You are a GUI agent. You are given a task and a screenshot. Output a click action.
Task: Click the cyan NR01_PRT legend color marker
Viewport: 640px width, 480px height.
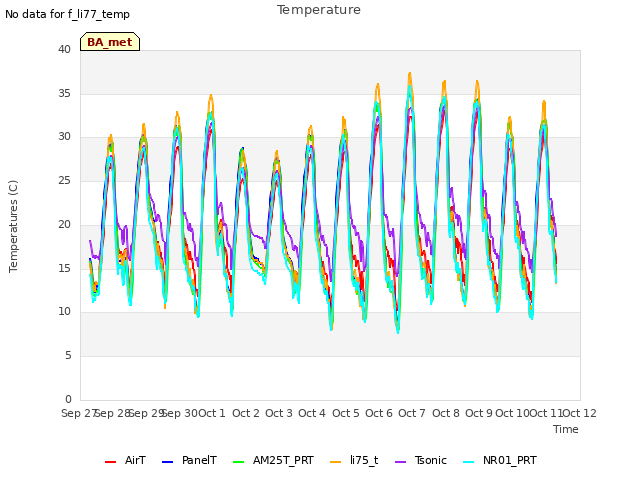pyautogui.click(x=469, y=462)
